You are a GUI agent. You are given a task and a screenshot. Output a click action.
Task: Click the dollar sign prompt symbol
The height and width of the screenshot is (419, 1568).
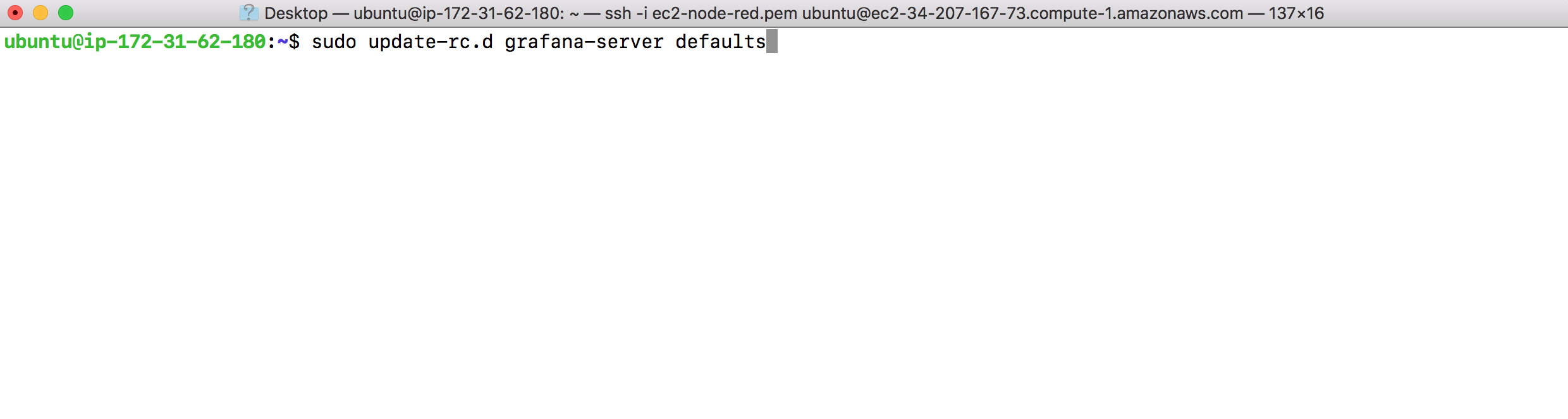coord(294,42)
